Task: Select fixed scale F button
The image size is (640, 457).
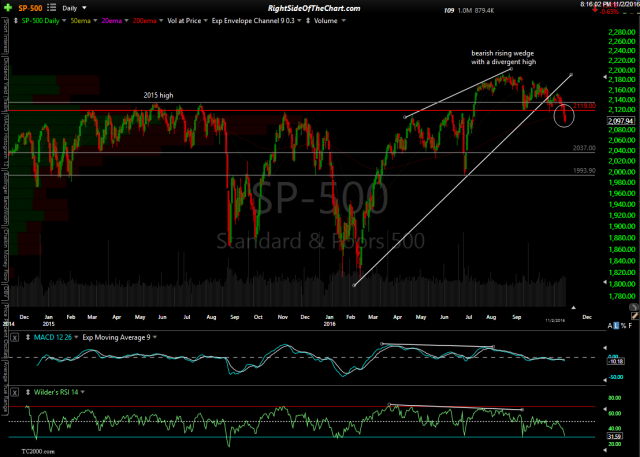Action: tap(631, 326)
